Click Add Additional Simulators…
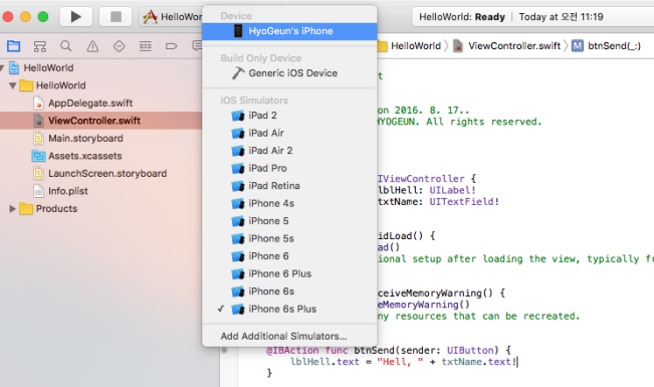Viewport: 654px width, 387px height. 290,336
